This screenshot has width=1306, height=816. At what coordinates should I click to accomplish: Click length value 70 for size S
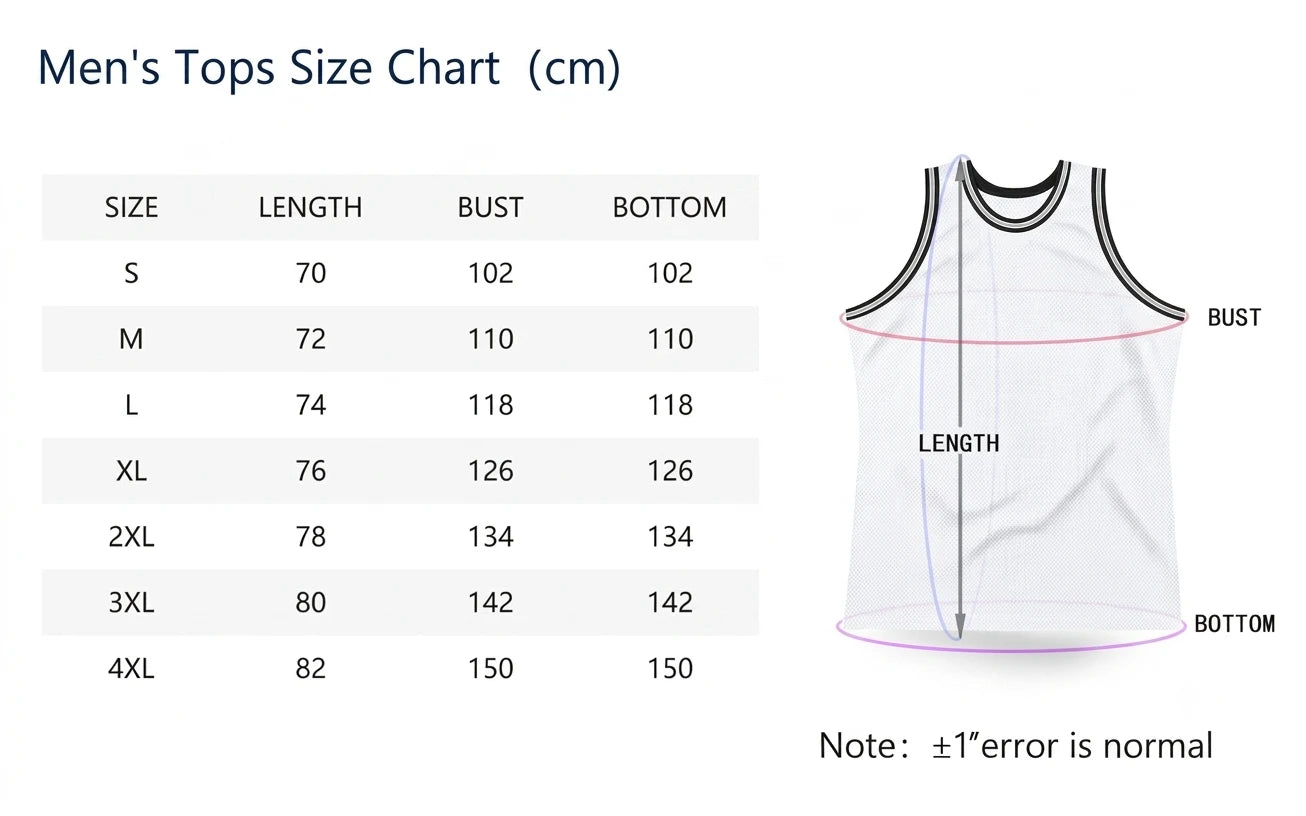(311, 273)
